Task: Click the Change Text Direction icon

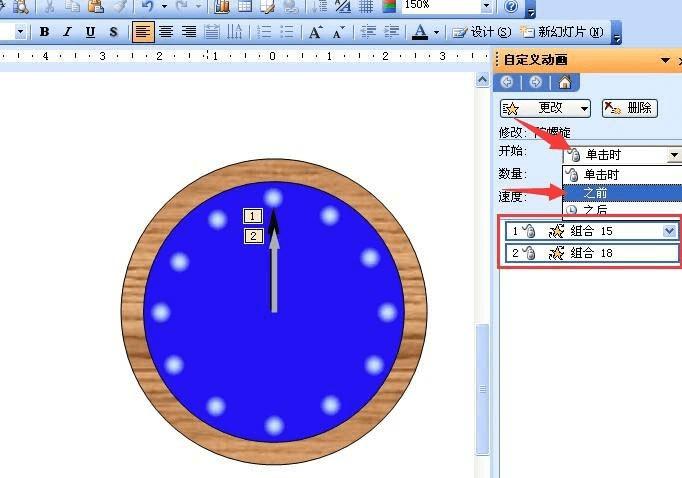Action: point(235,32)
